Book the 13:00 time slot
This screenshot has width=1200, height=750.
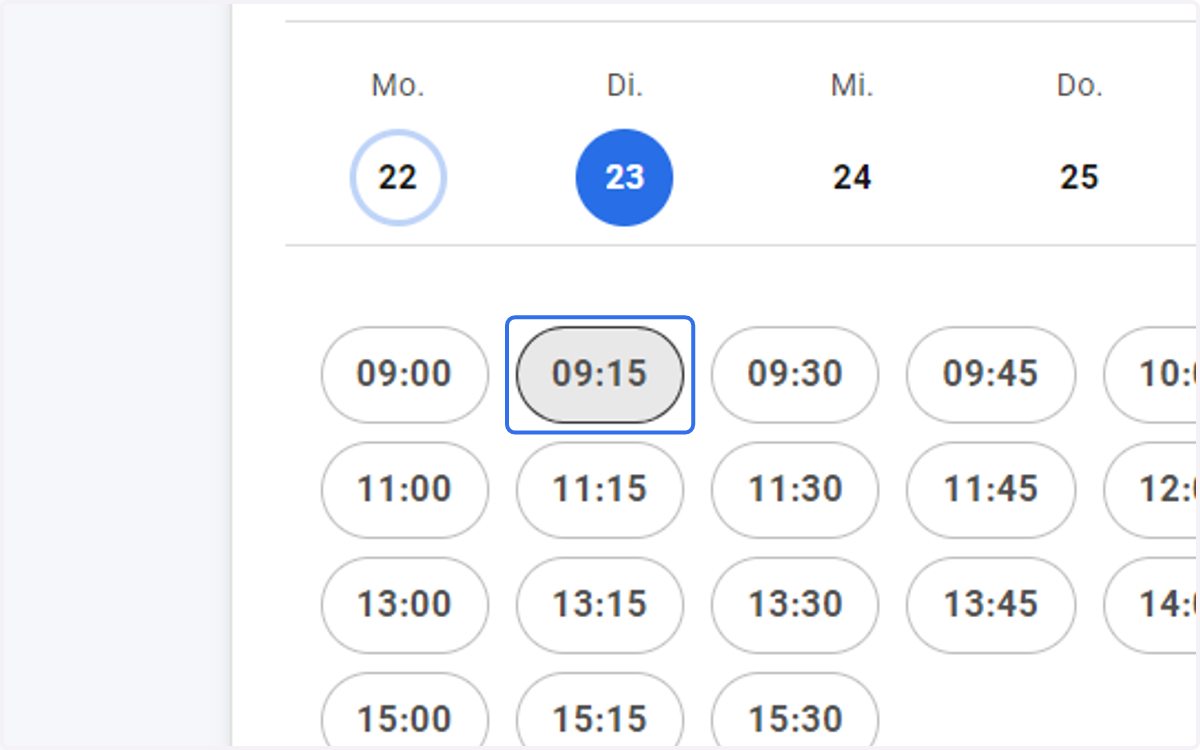(405, 605)
